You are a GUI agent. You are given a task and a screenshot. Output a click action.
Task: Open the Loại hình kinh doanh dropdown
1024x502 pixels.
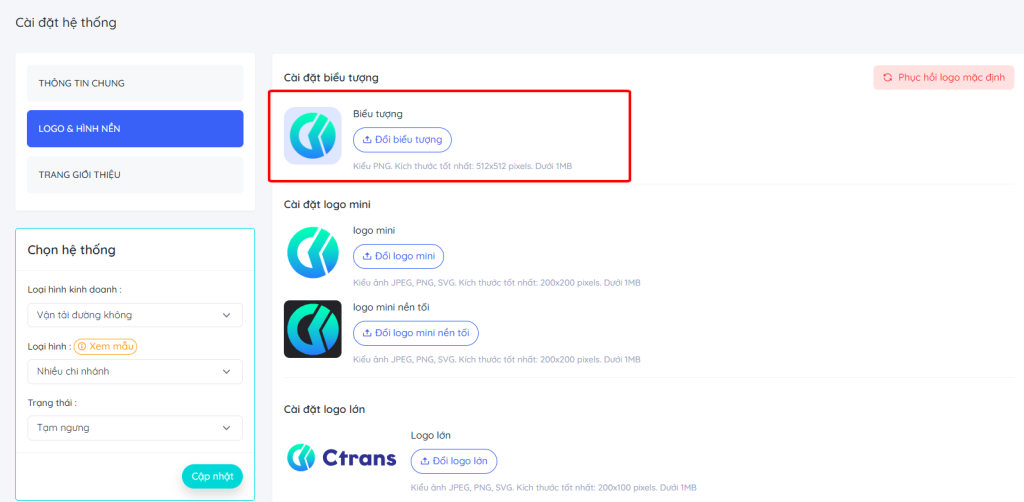coord(135,315)
